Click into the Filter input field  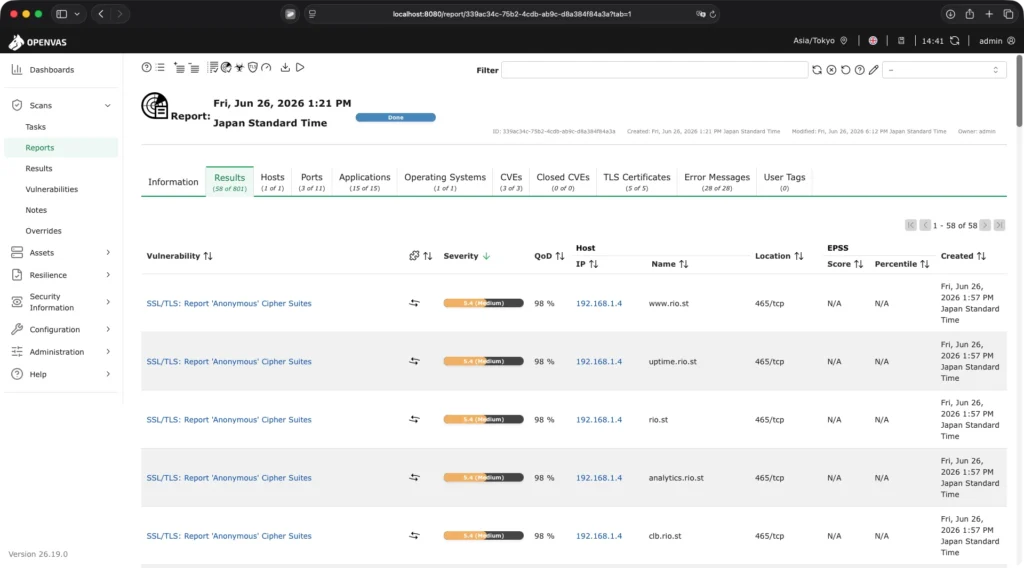click(654, 70)
